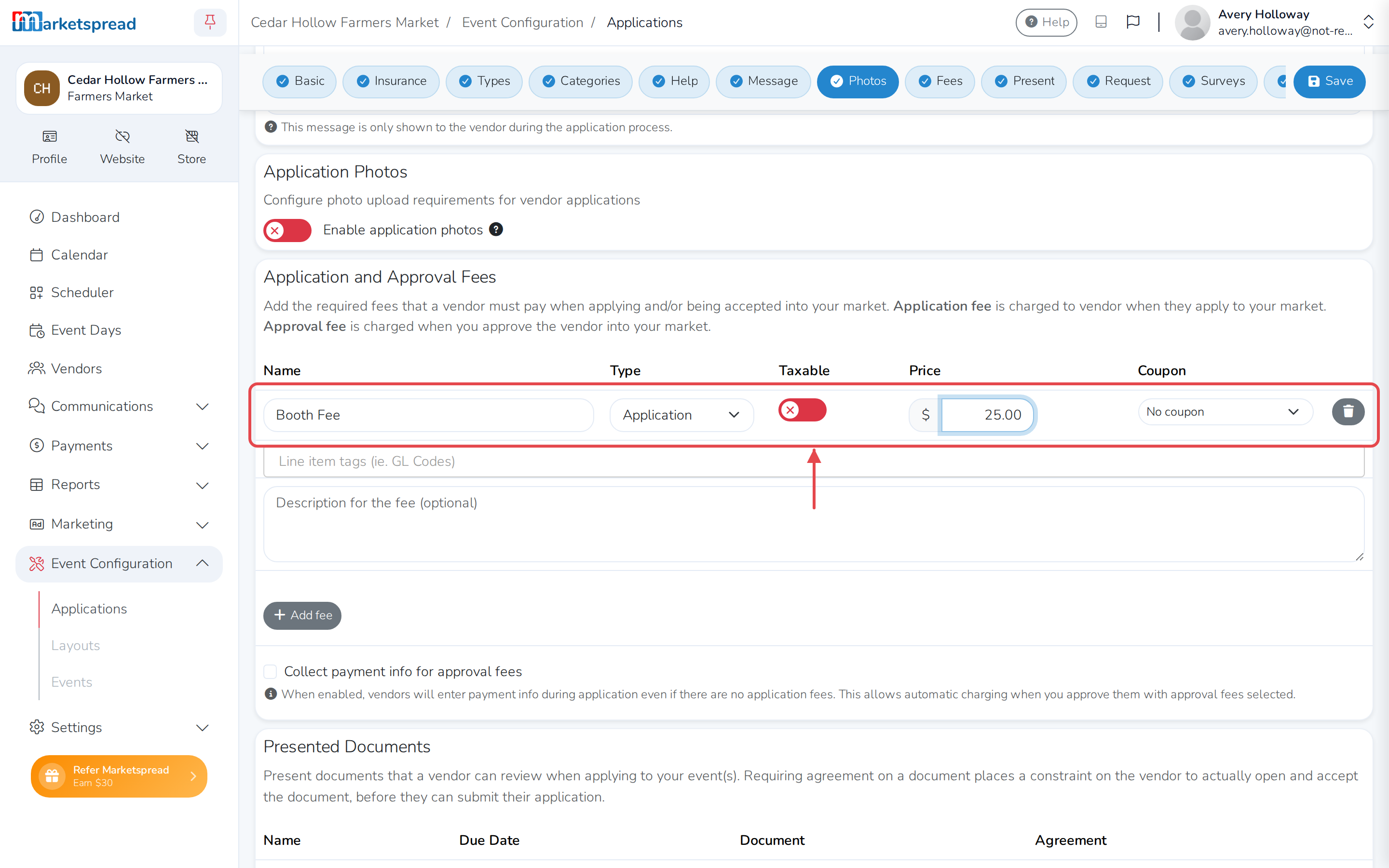1389x868 pixels.
Task: Click Refer Marketspread Earn $30 banner
Action: tap(120, 776)
